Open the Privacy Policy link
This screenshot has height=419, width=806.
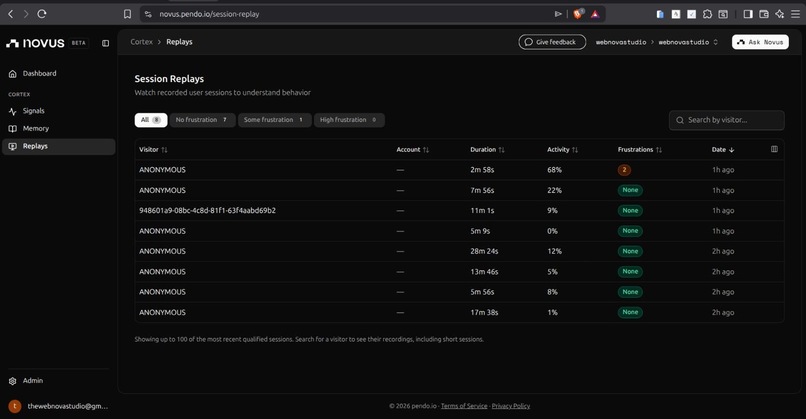(x=510, y=406)
